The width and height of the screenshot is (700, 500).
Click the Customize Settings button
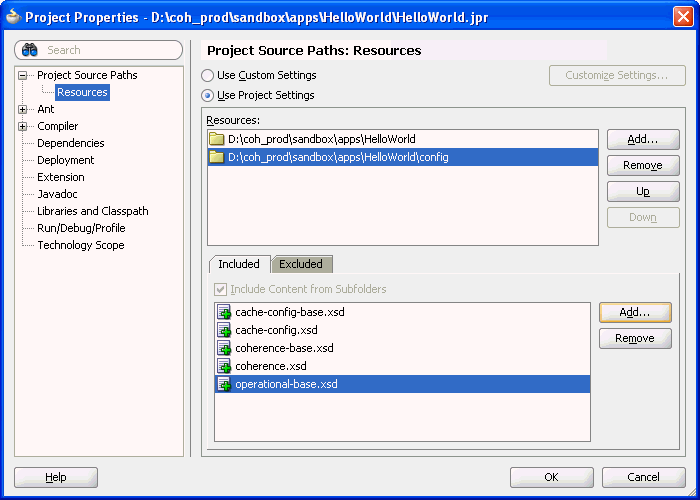coord(617,75)
